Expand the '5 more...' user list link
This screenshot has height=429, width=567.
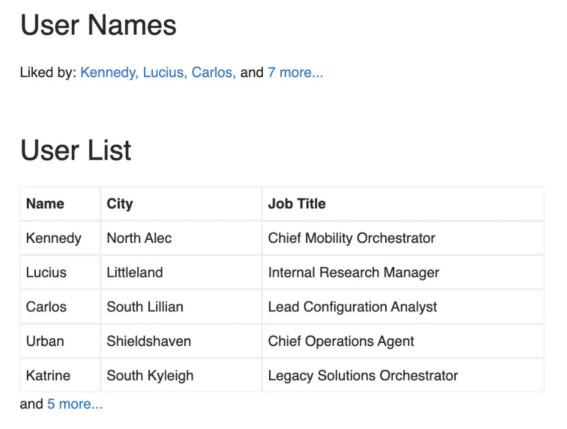click(x=75, y=404)
